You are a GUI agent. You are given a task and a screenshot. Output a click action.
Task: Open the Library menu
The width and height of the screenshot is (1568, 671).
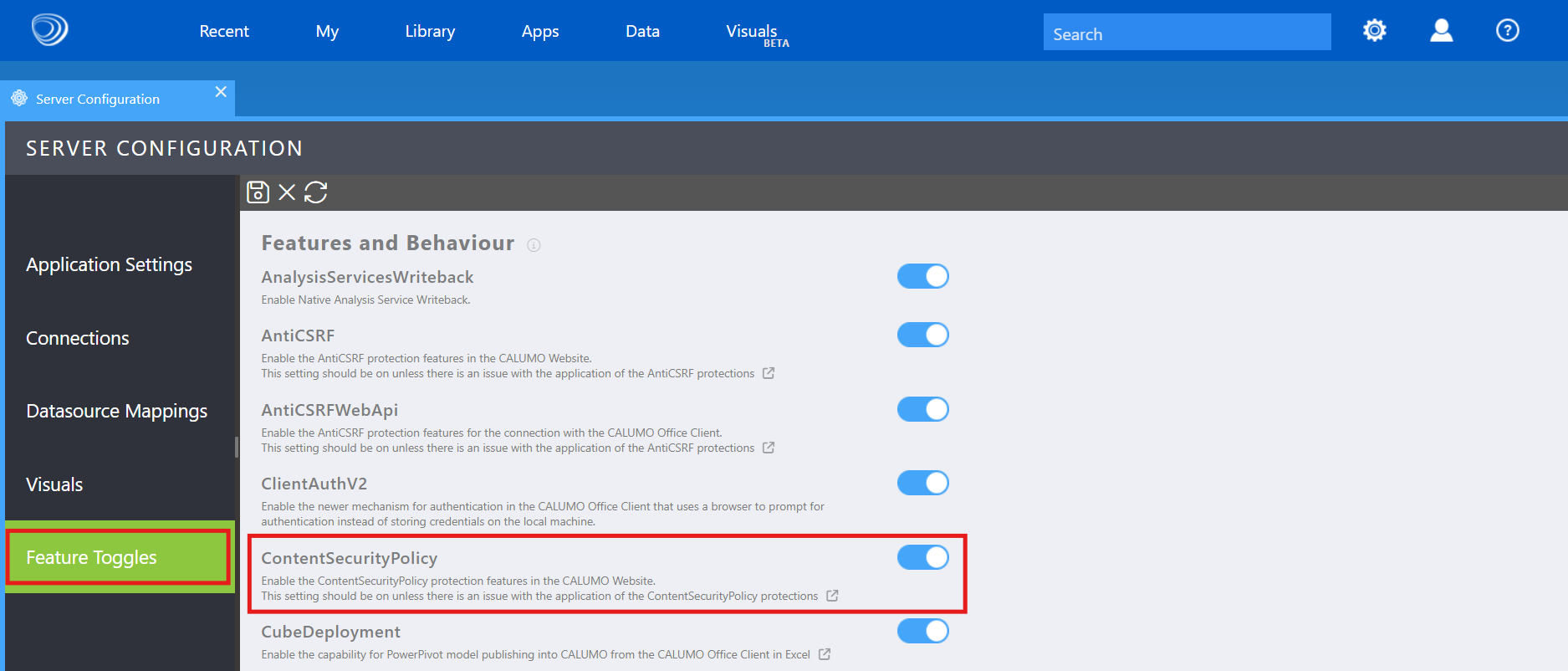[x=430, y=31]
